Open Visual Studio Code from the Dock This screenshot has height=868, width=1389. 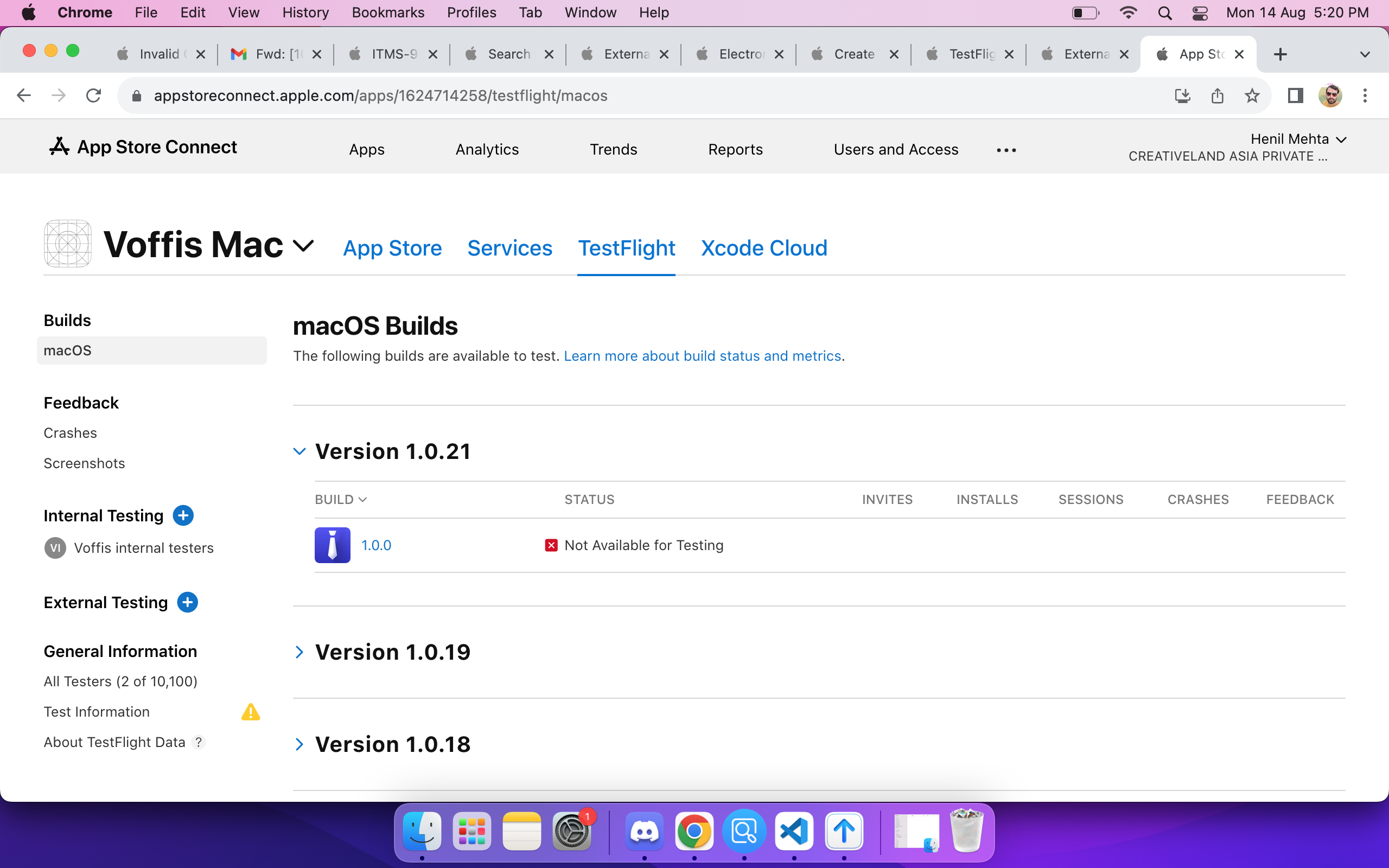click(x=794, y=831)
